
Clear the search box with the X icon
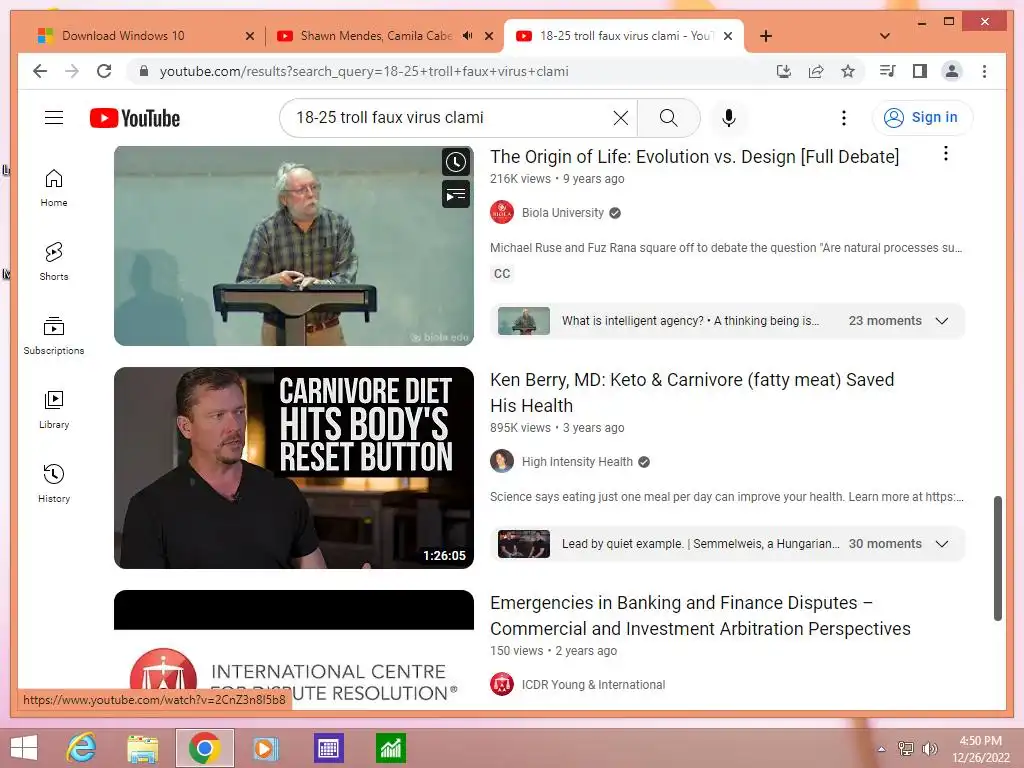[620, 118]
